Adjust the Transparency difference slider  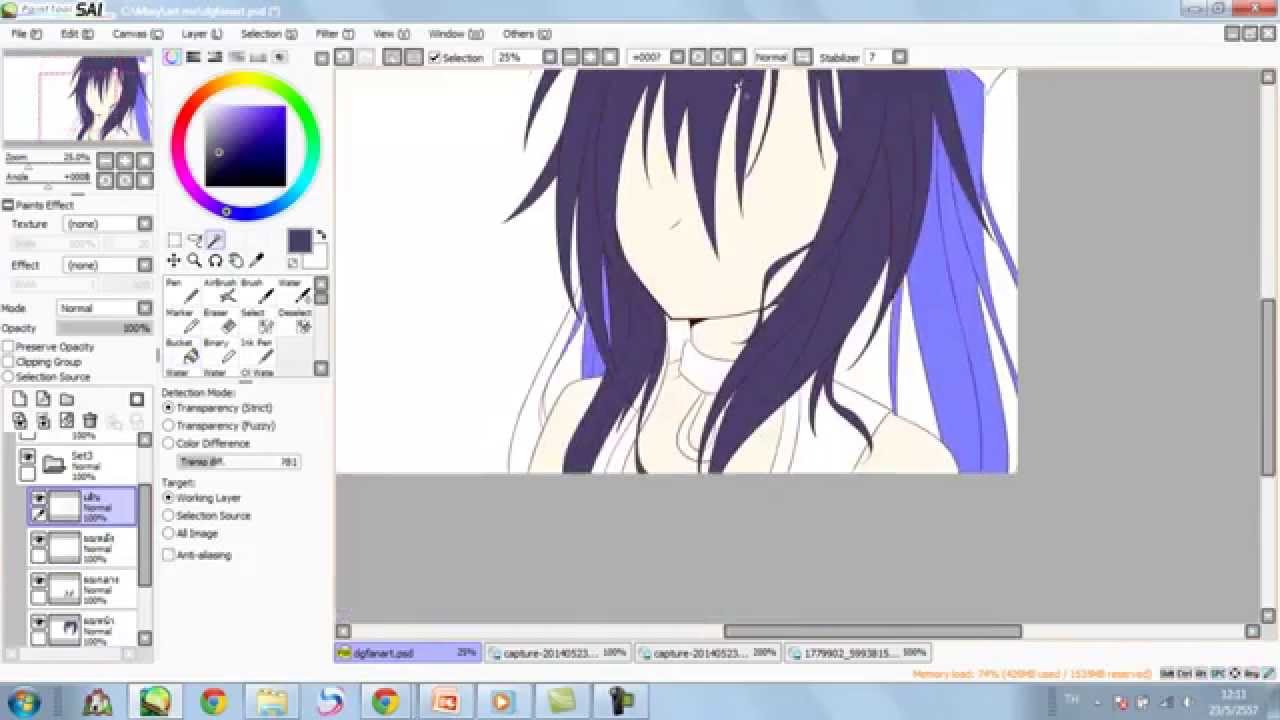click(x=239, y=462)
